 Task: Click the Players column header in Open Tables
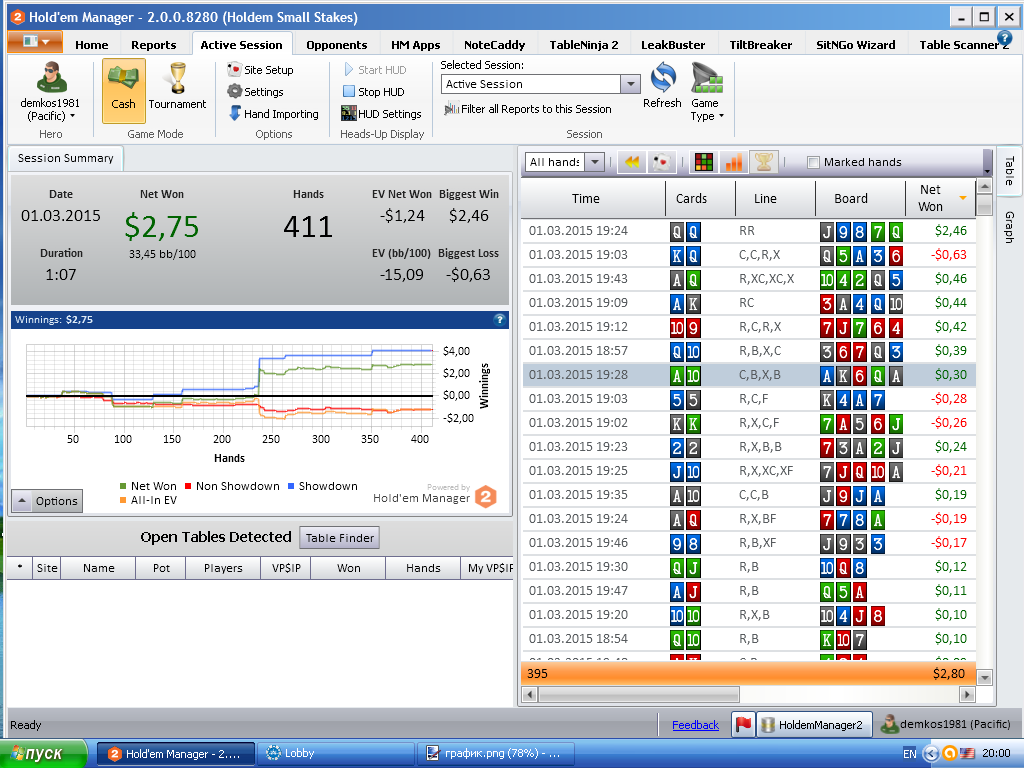click(223, 568)
